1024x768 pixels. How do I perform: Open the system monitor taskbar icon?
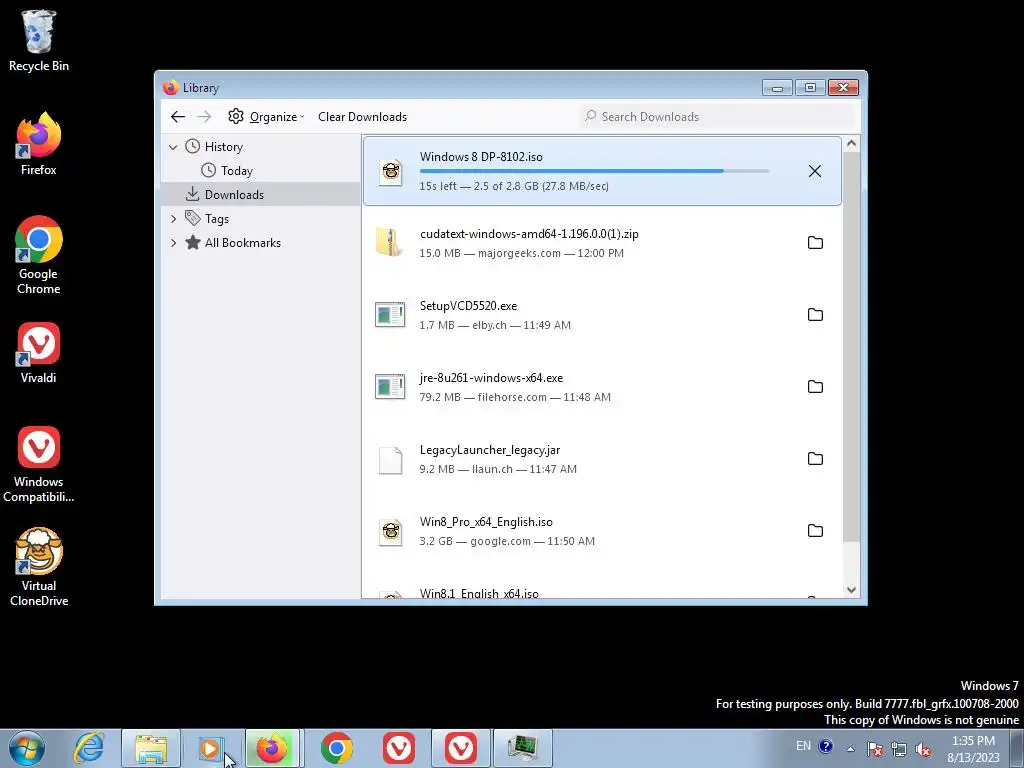pyautogui.click(x=522, y=748)
